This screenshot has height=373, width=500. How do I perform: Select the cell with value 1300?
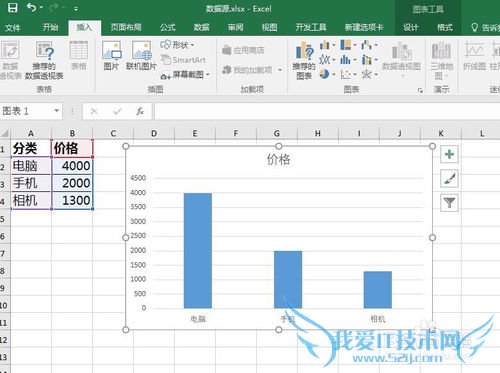click(72, 200)
